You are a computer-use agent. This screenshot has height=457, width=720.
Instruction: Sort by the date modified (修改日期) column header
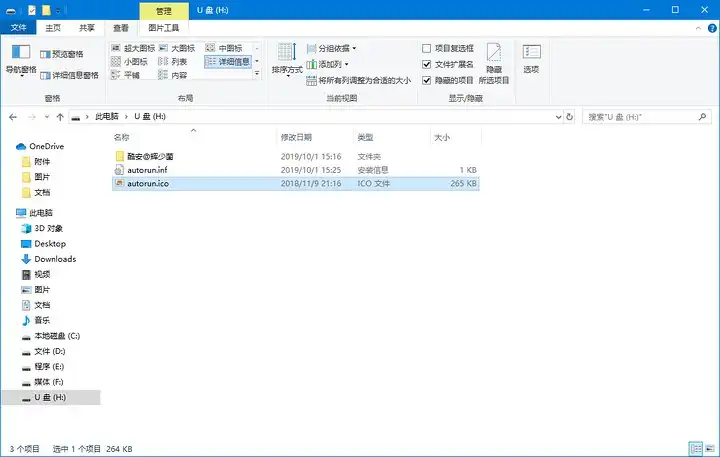(x=296, y=137)
